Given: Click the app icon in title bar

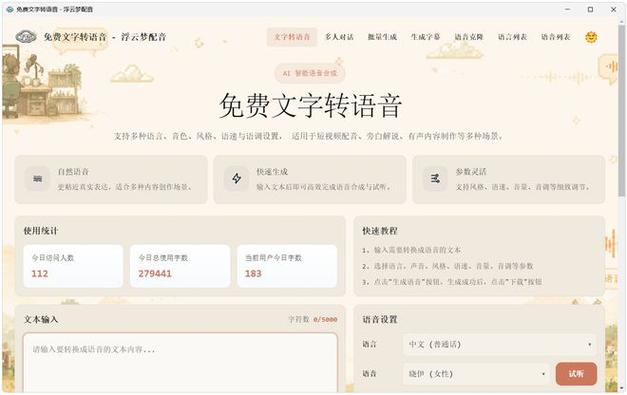Looking at the screenshot, I should pyautogui.click(x=10, y=9).
